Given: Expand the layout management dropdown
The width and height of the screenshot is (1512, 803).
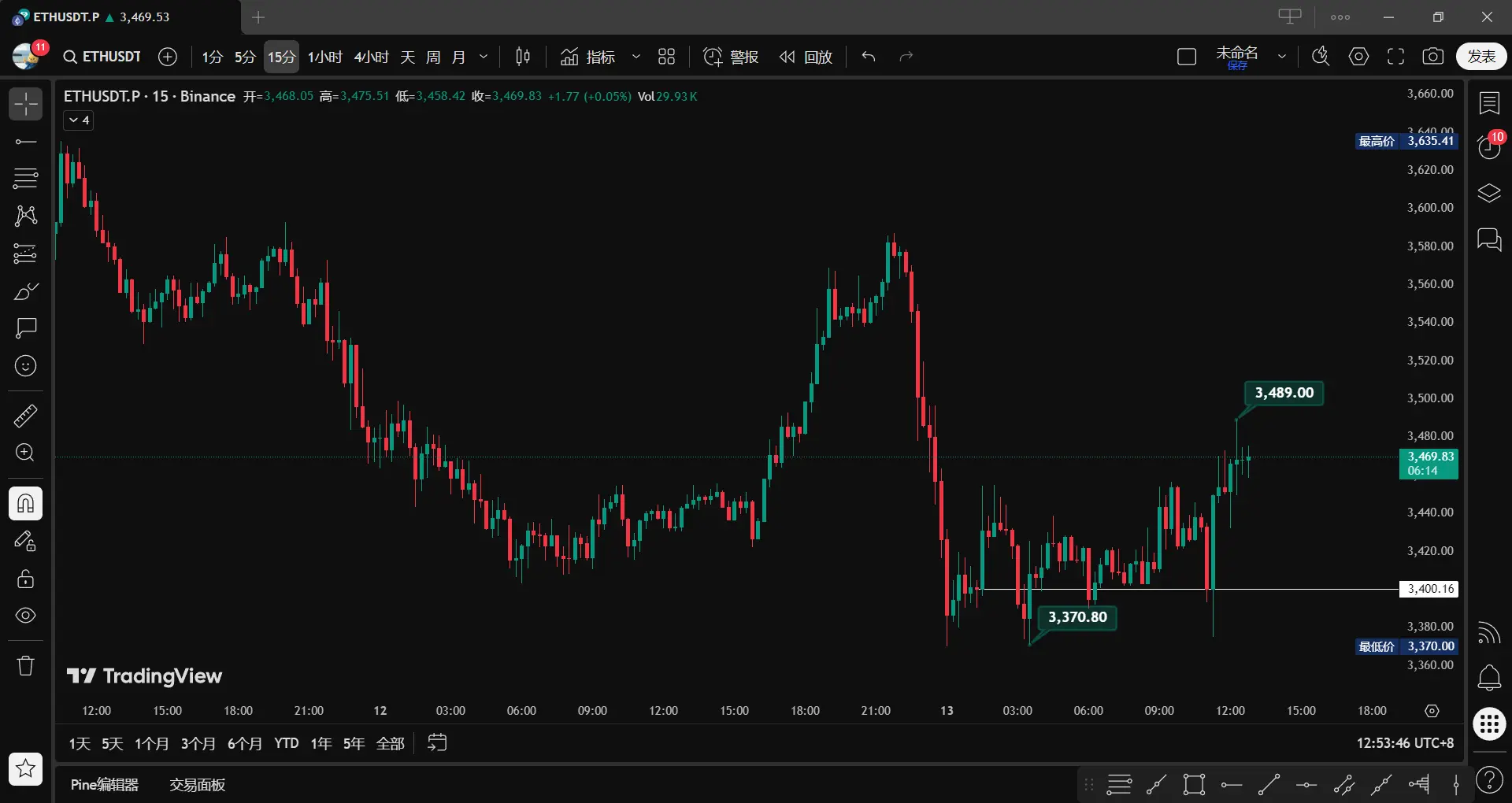Looking at the screenshot, I should 1282,57.
